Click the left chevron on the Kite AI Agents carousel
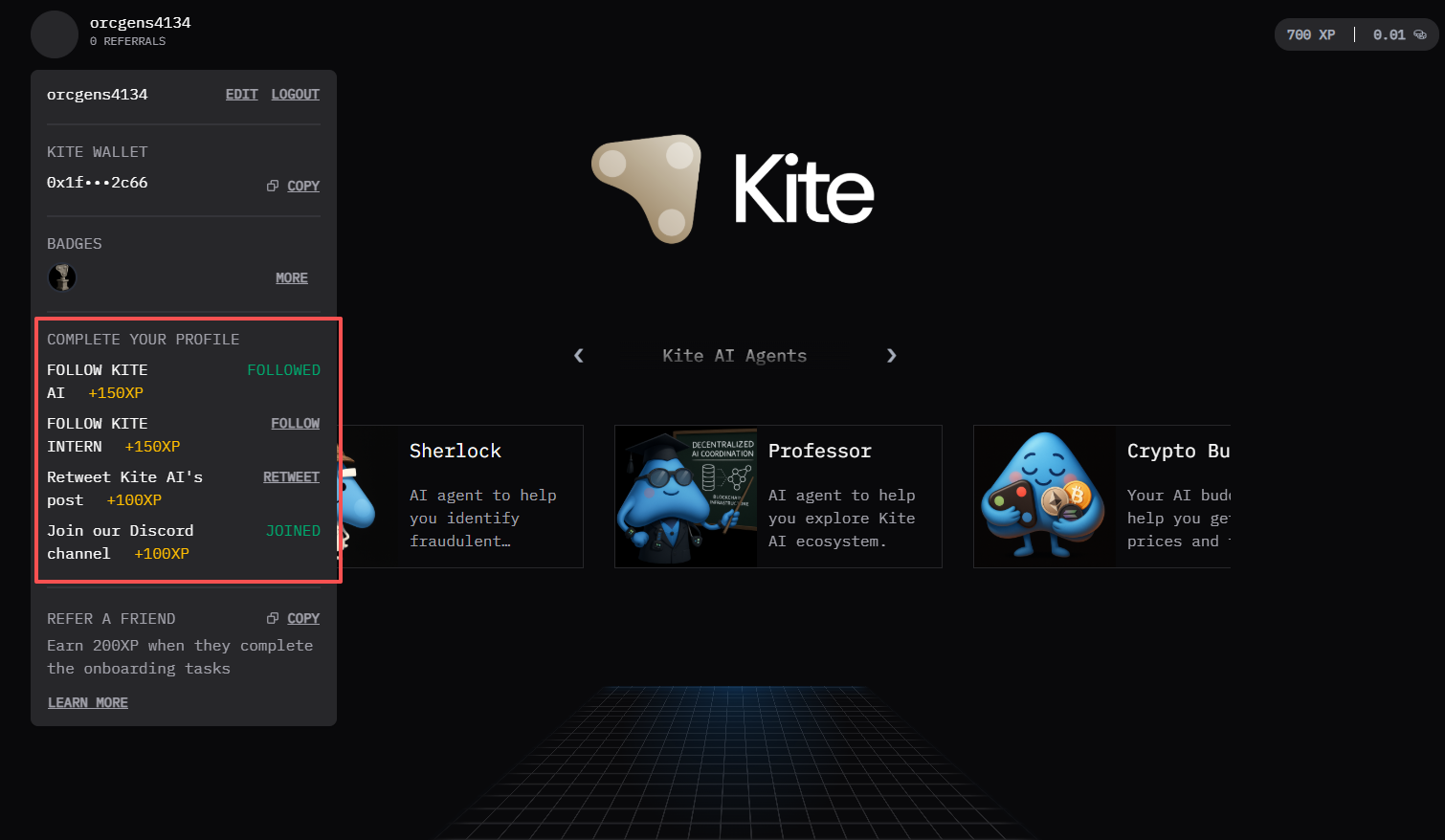The height and width of the screenshot is (840, 1445). point(578,355)
